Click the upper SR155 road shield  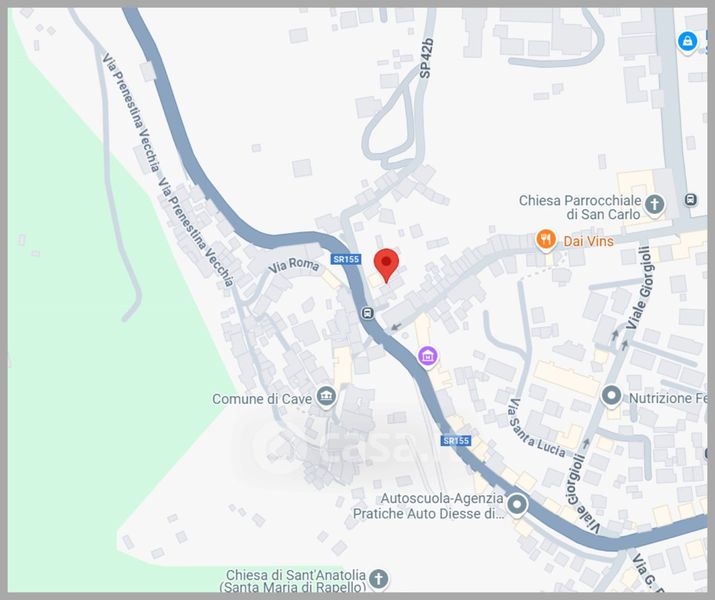coord(346,259)
